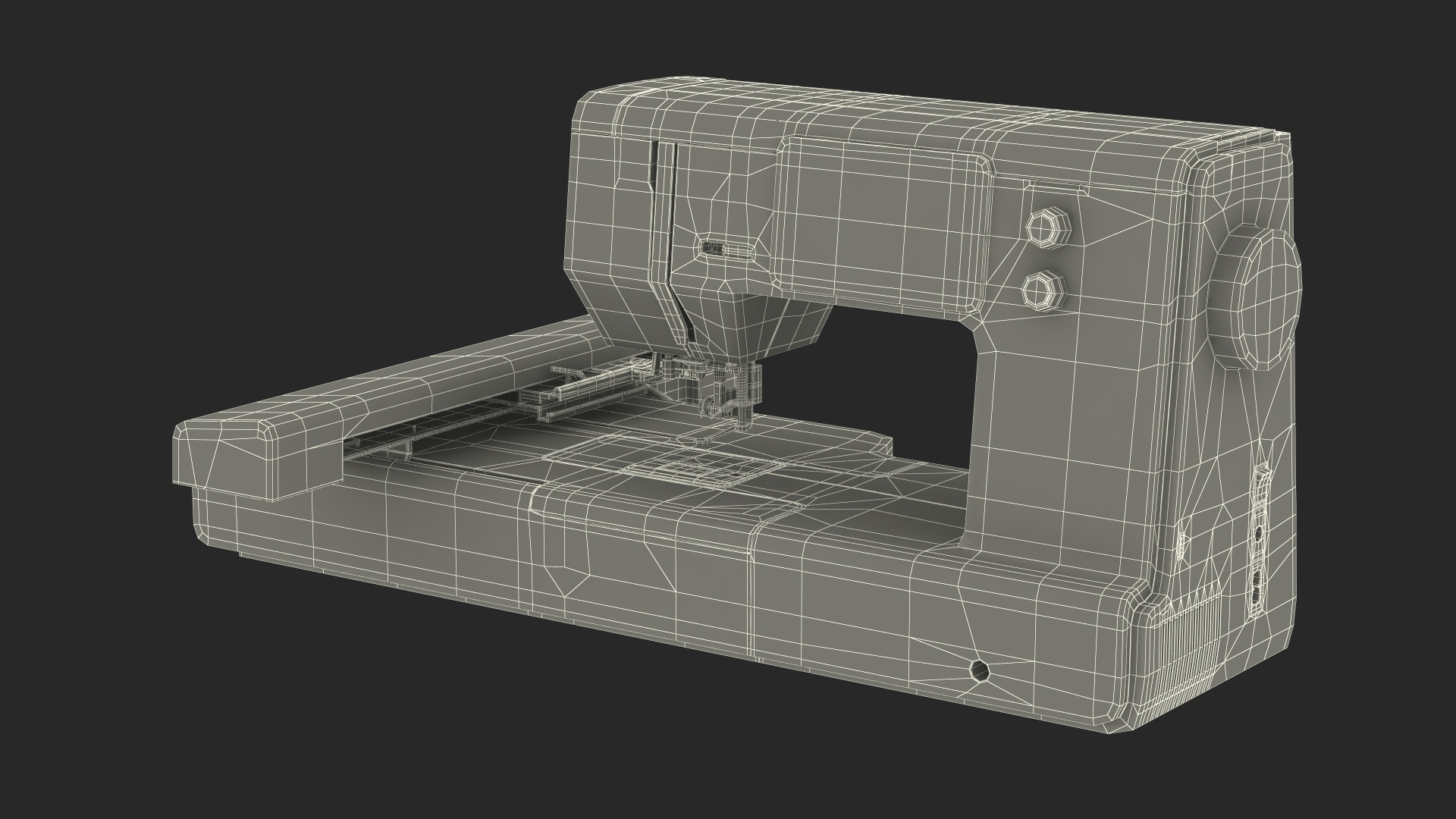The image size is (1456, 819).
Task: Click the lower round knob on the machine
Action: coord(1041,289)
